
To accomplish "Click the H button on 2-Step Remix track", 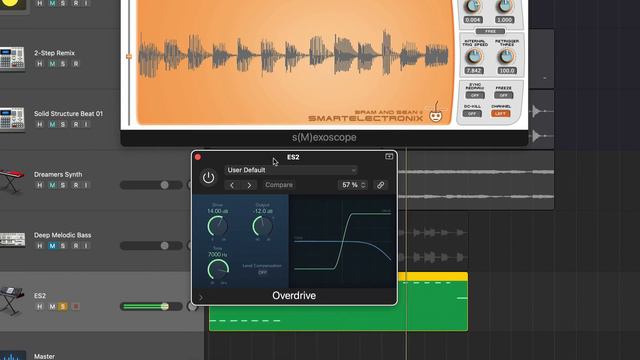I will (40, 64).
